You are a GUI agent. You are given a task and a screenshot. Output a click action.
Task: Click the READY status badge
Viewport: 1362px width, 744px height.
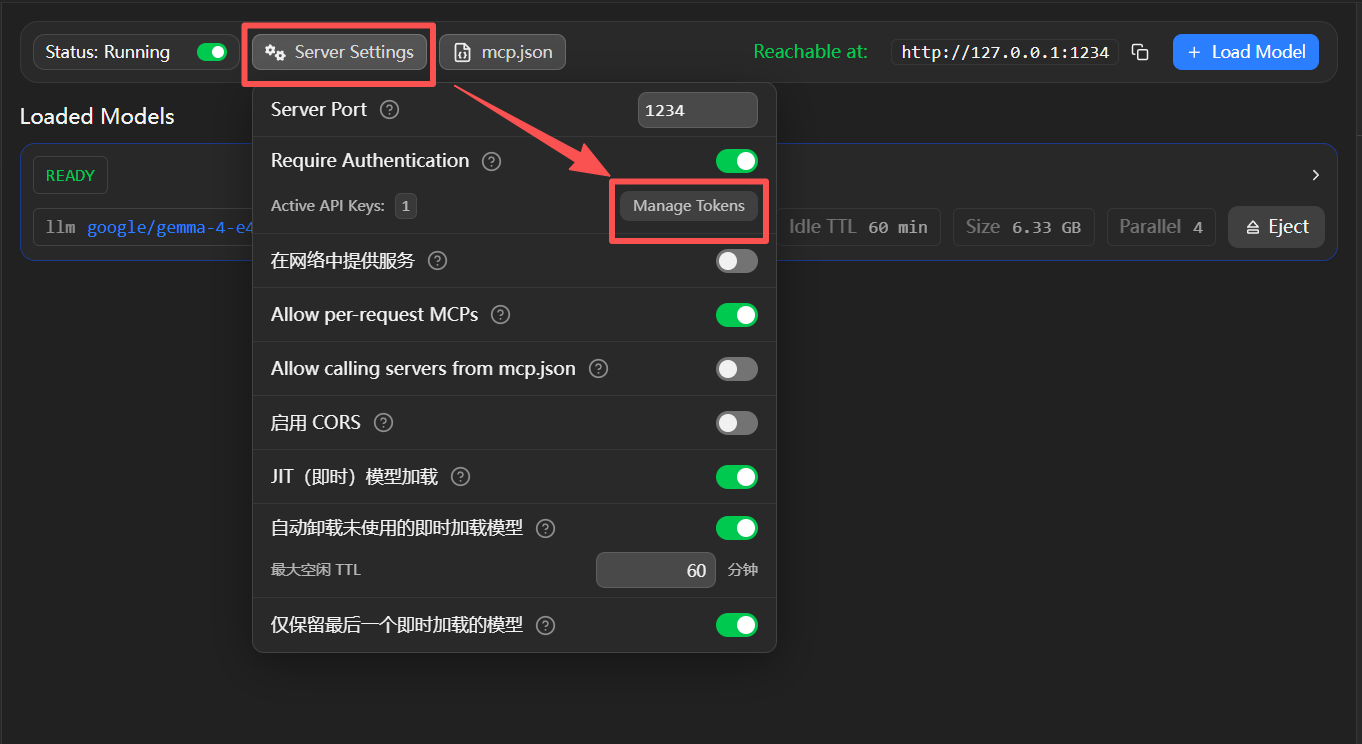[x=70, y=176]
